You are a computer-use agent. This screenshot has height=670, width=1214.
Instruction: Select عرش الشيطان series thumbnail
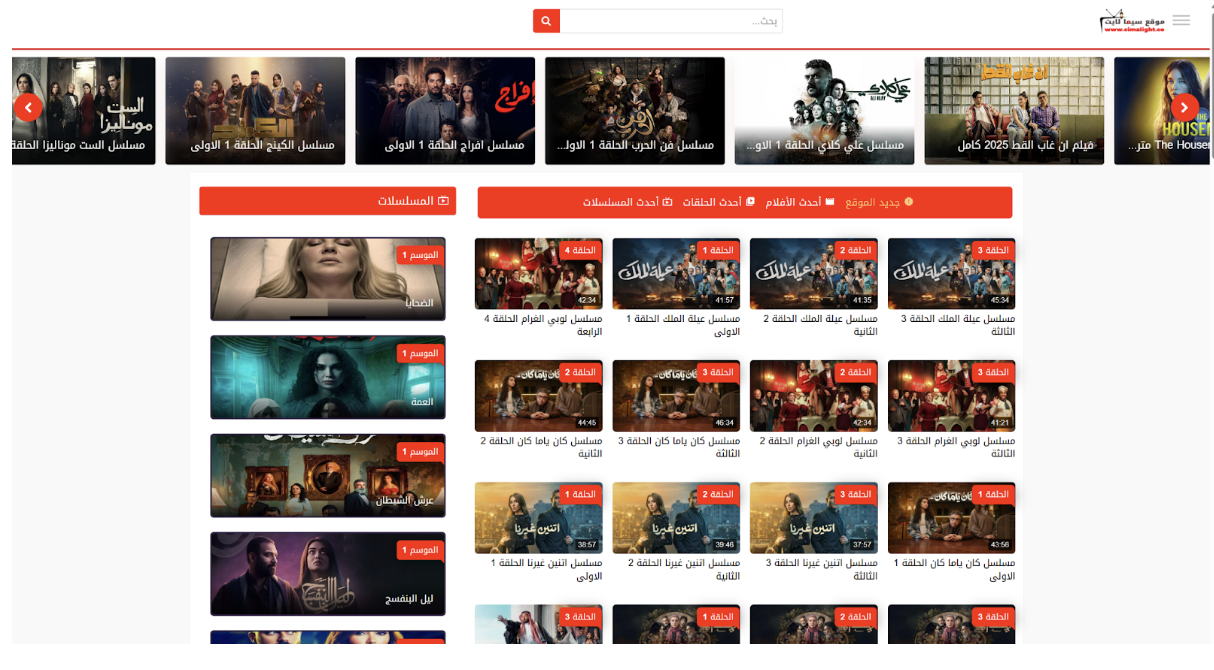tap(327, 475)
